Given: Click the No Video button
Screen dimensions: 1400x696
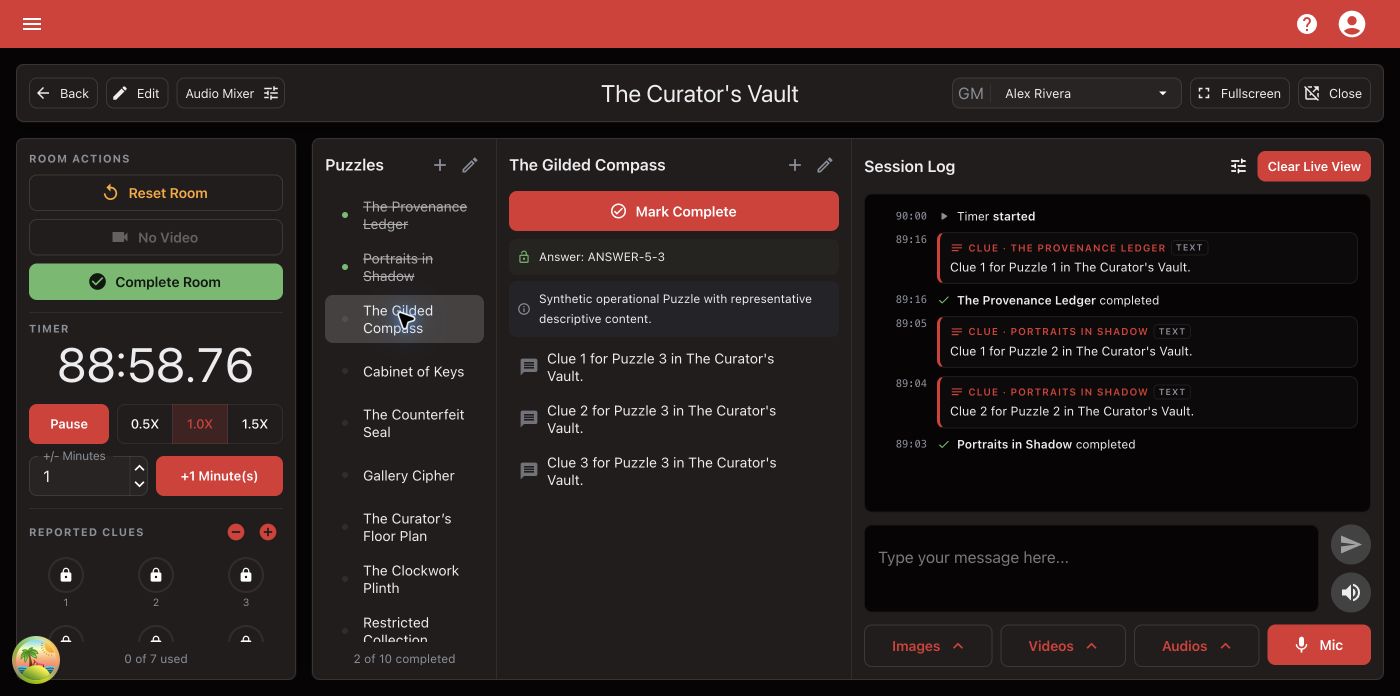Looking at the screenshot, I should [156, 237].
